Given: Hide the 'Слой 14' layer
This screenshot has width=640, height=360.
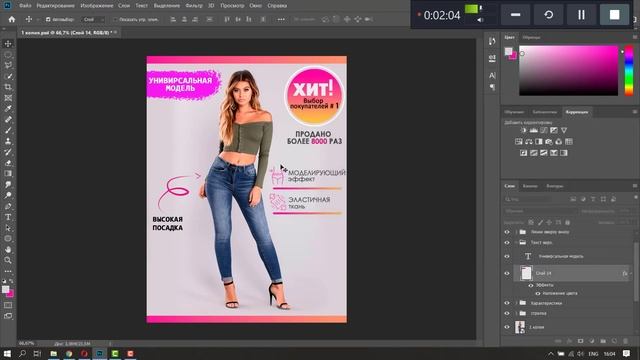Looking at the screenshot, I should (507, 273).
